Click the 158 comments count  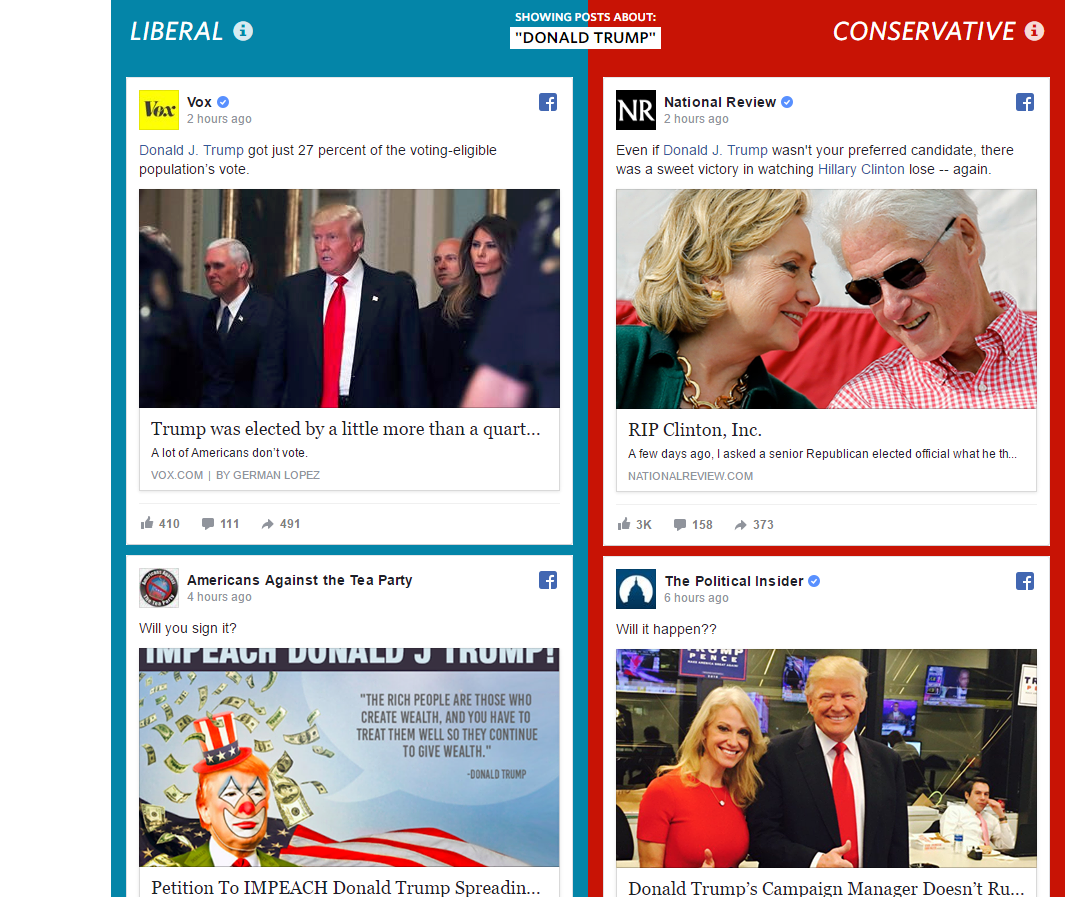click(x=702, y=525)
